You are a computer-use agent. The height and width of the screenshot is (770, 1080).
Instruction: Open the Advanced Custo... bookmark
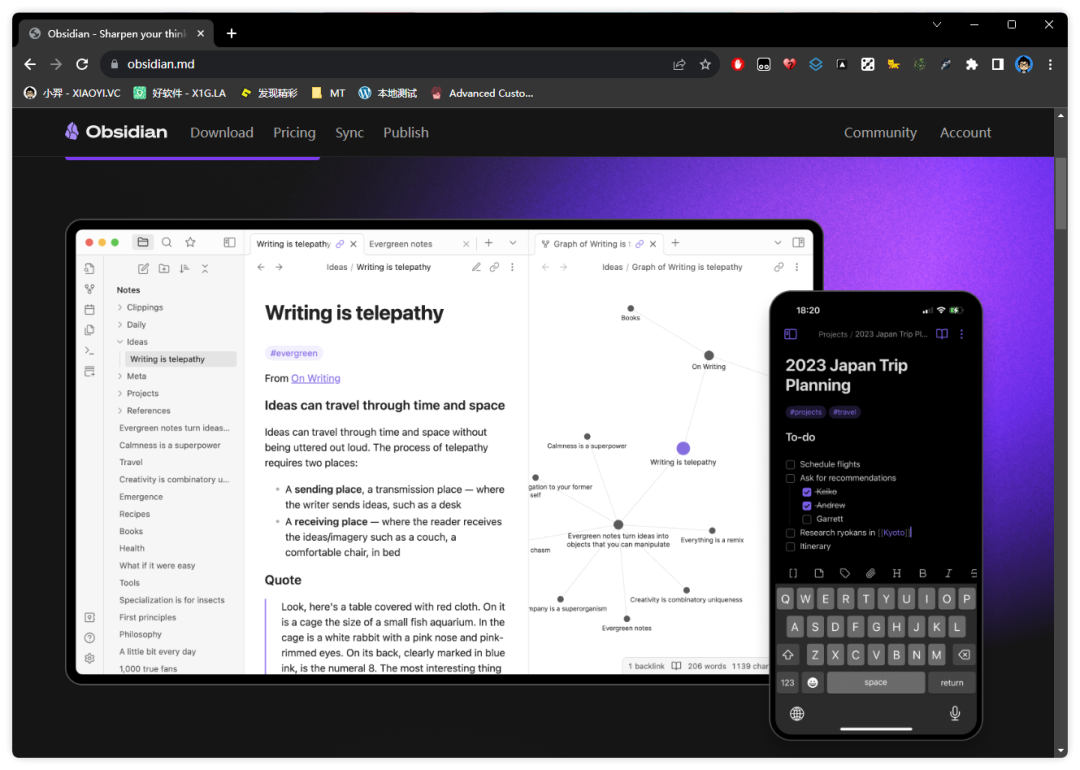point(482,93)
